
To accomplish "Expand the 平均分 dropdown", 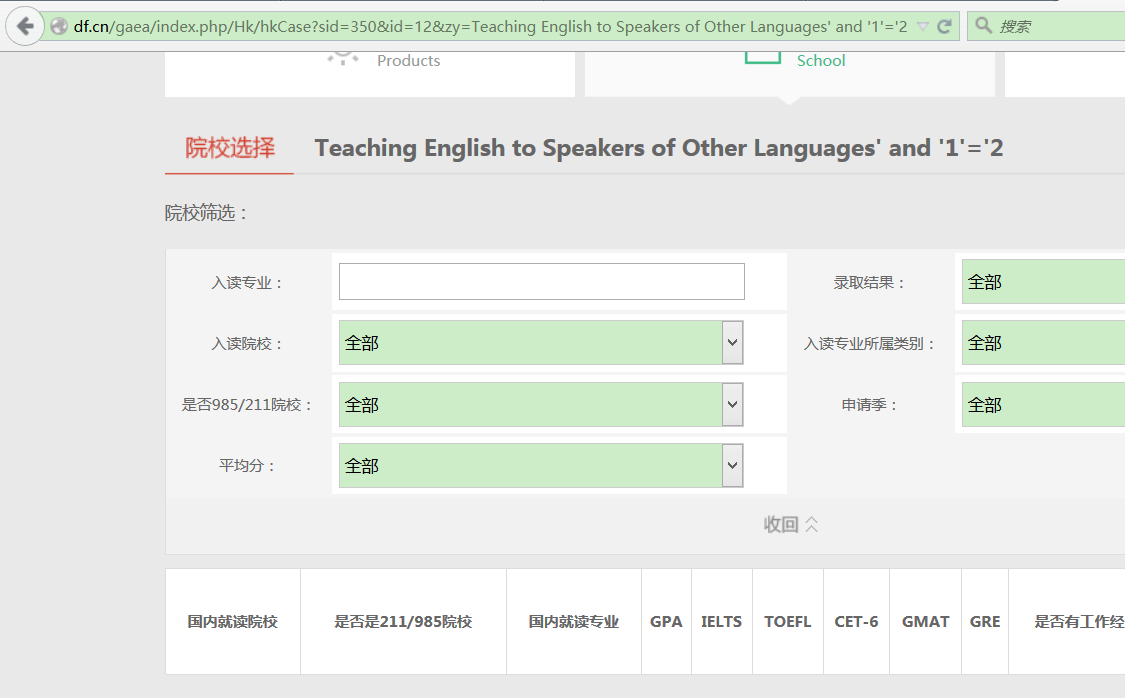I will click(732, 466).
